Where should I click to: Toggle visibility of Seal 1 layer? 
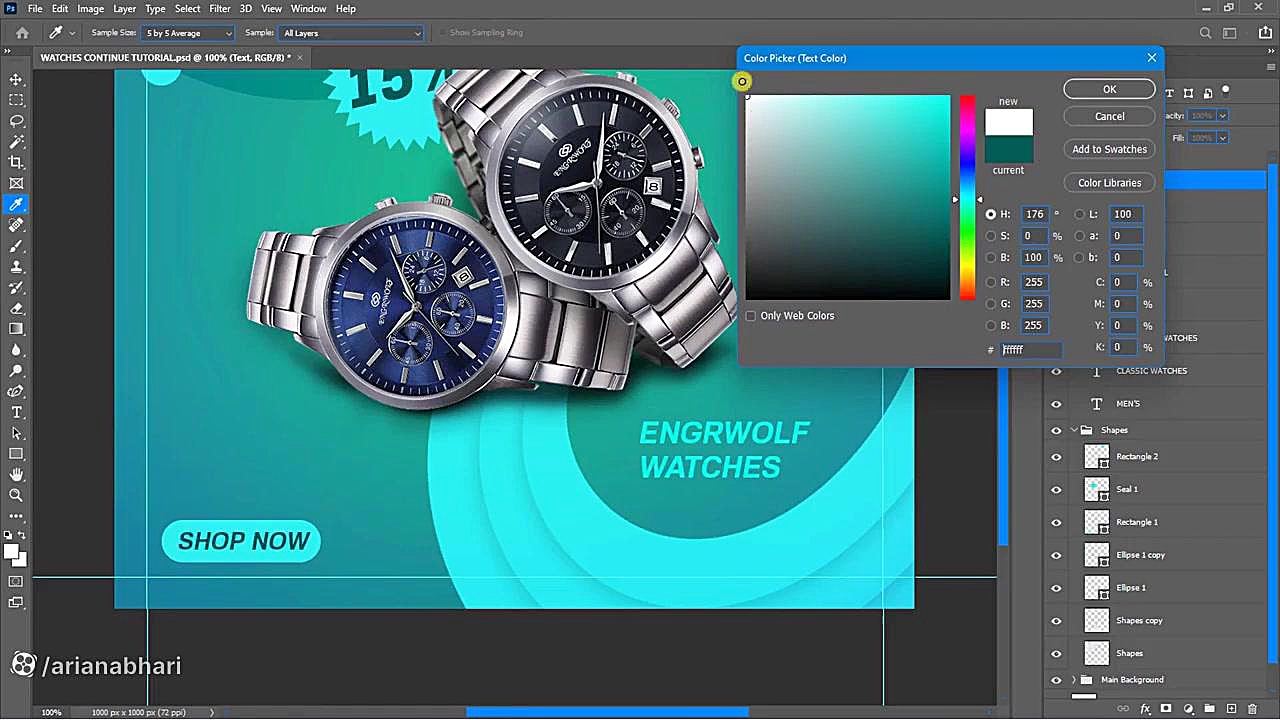1056,490
